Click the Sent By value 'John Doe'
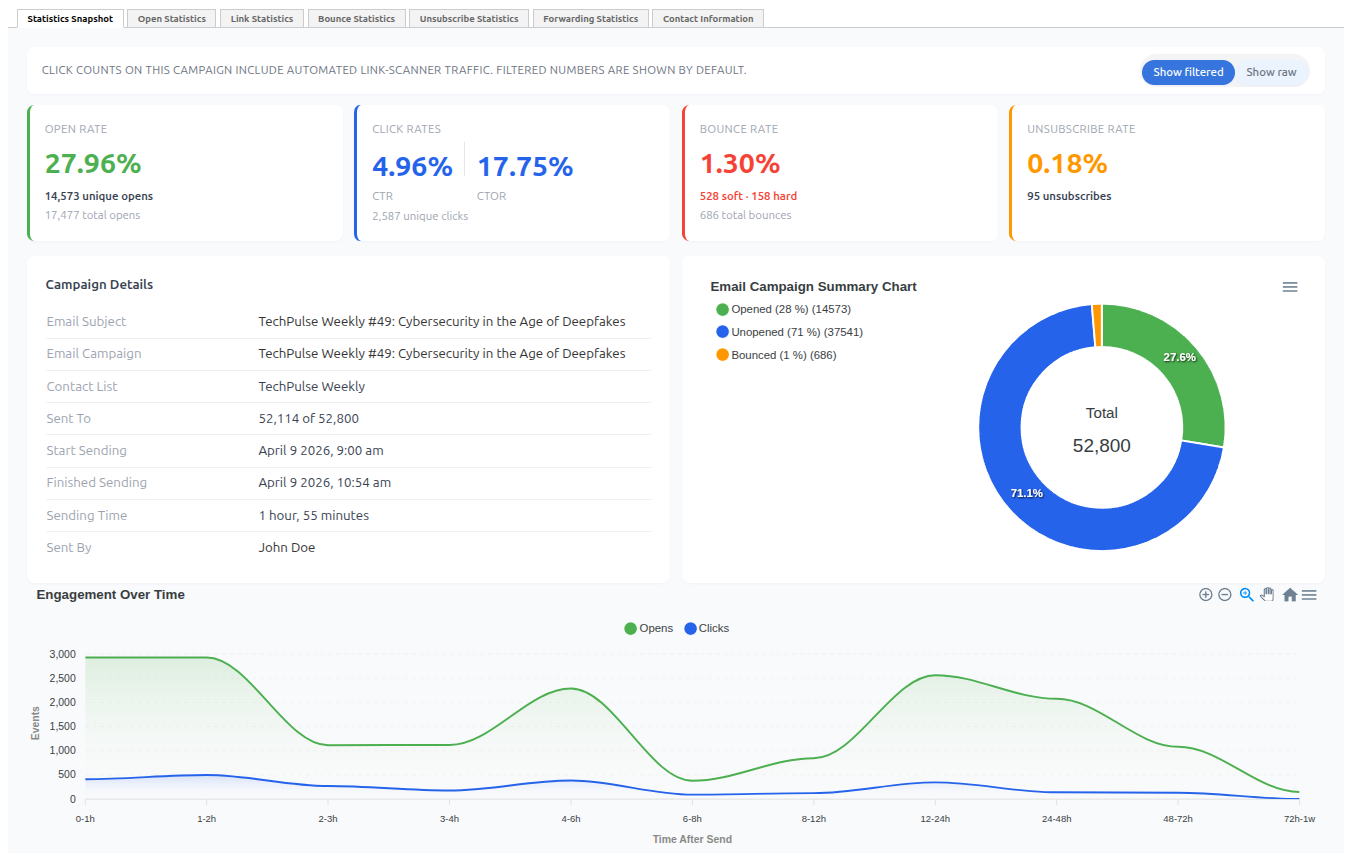 click(x=287, y=547)
